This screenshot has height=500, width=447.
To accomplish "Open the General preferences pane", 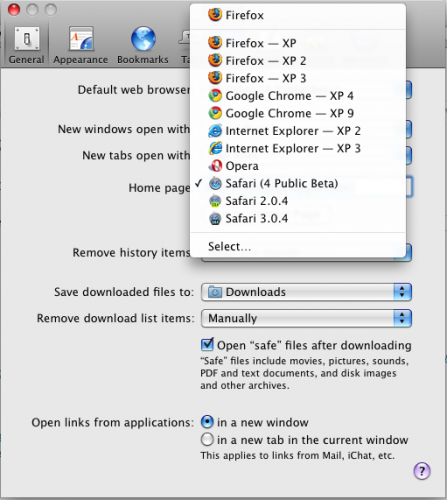I will tap(26, 45).
